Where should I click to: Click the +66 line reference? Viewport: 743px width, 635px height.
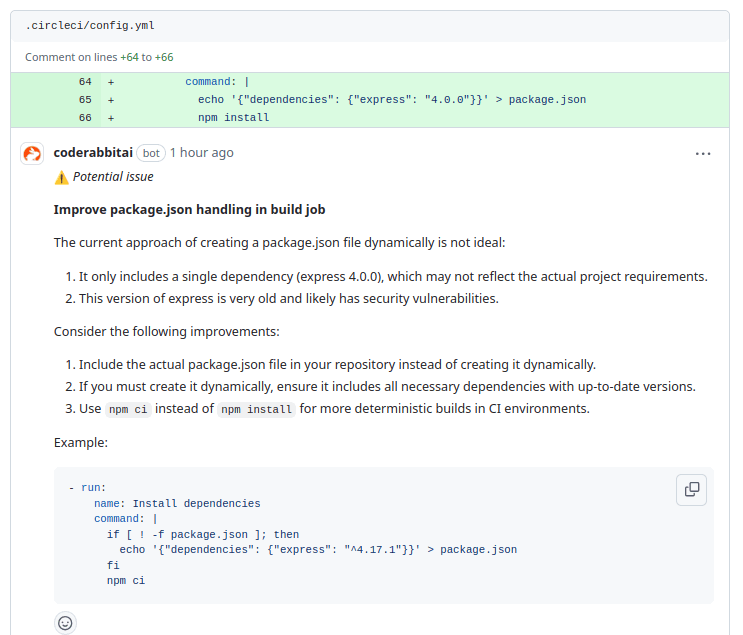164,57
